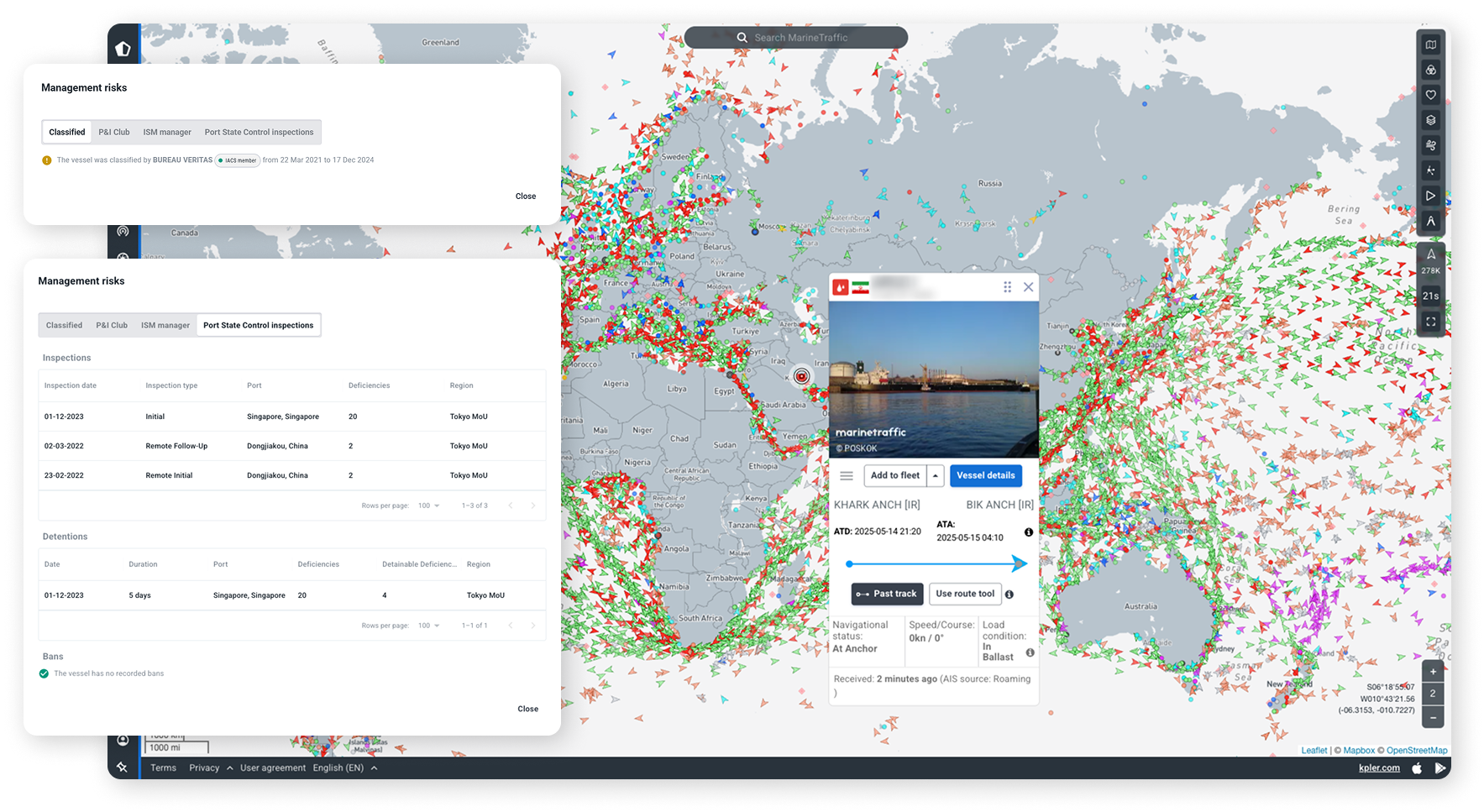1484x812 pixels.
Task: Click the info icon beside Use route tool
Action: pos(1009,595)
